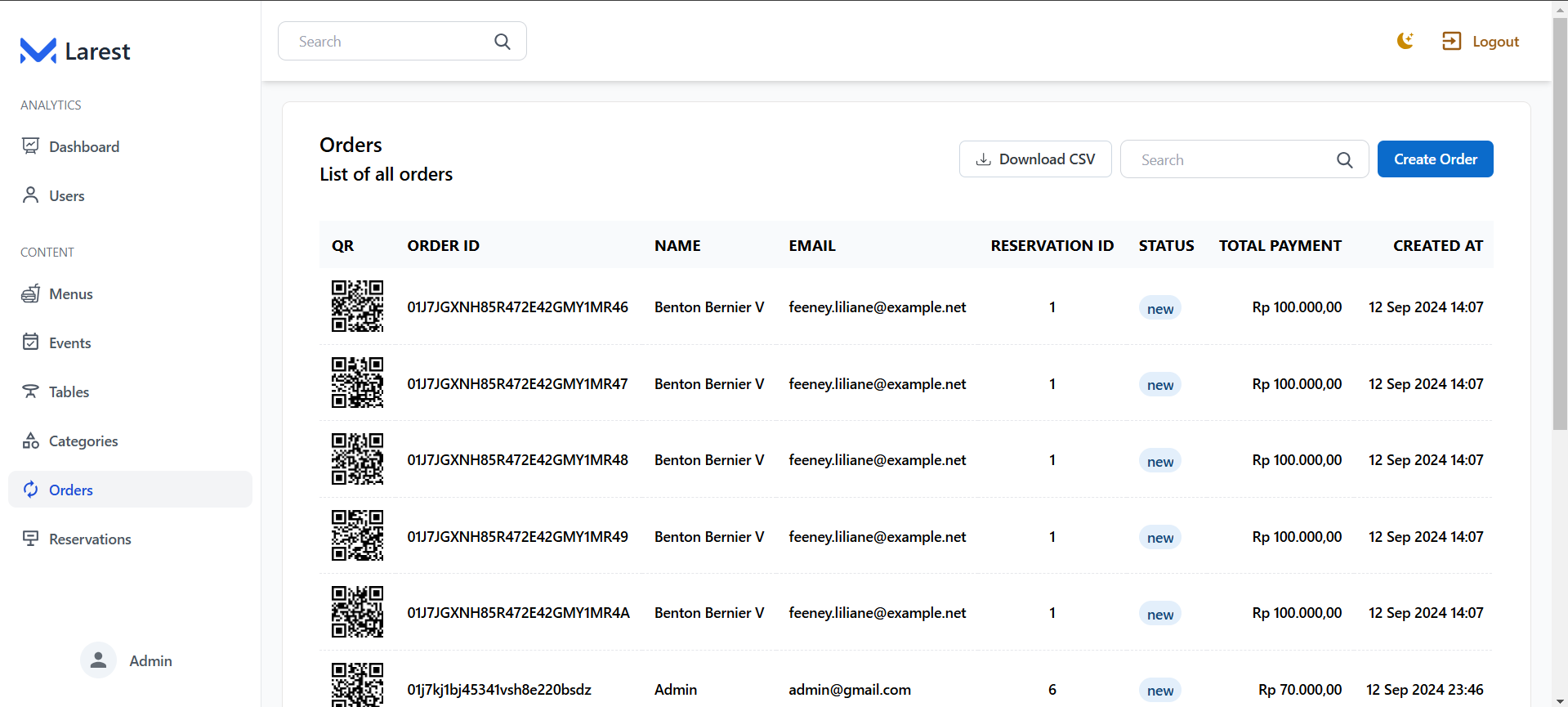
Task: Click the vertical page scrollbar
Action: (1559, 221)
